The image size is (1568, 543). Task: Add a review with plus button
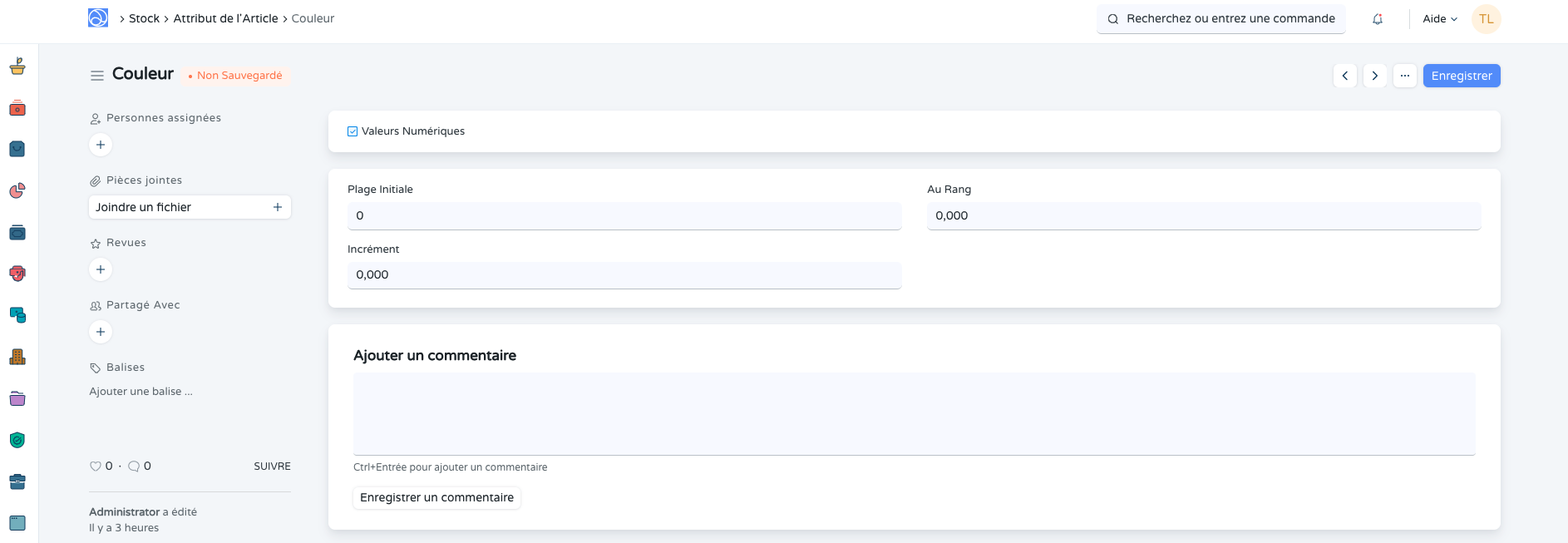101,269
